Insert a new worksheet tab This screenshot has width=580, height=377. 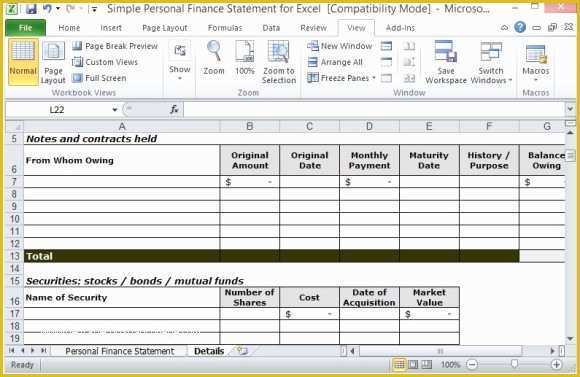pyautogui.click(x=242, y=350)
